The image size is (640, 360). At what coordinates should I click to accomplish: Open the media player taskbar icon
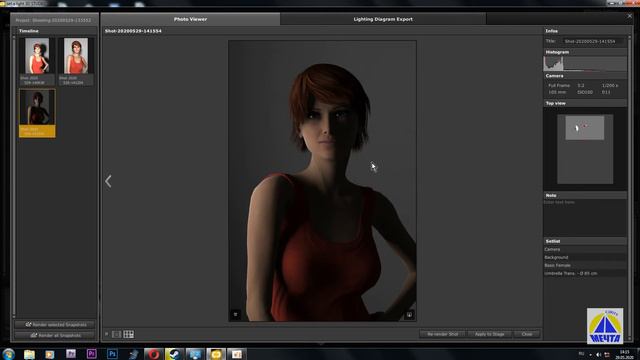tap(50, 354)
